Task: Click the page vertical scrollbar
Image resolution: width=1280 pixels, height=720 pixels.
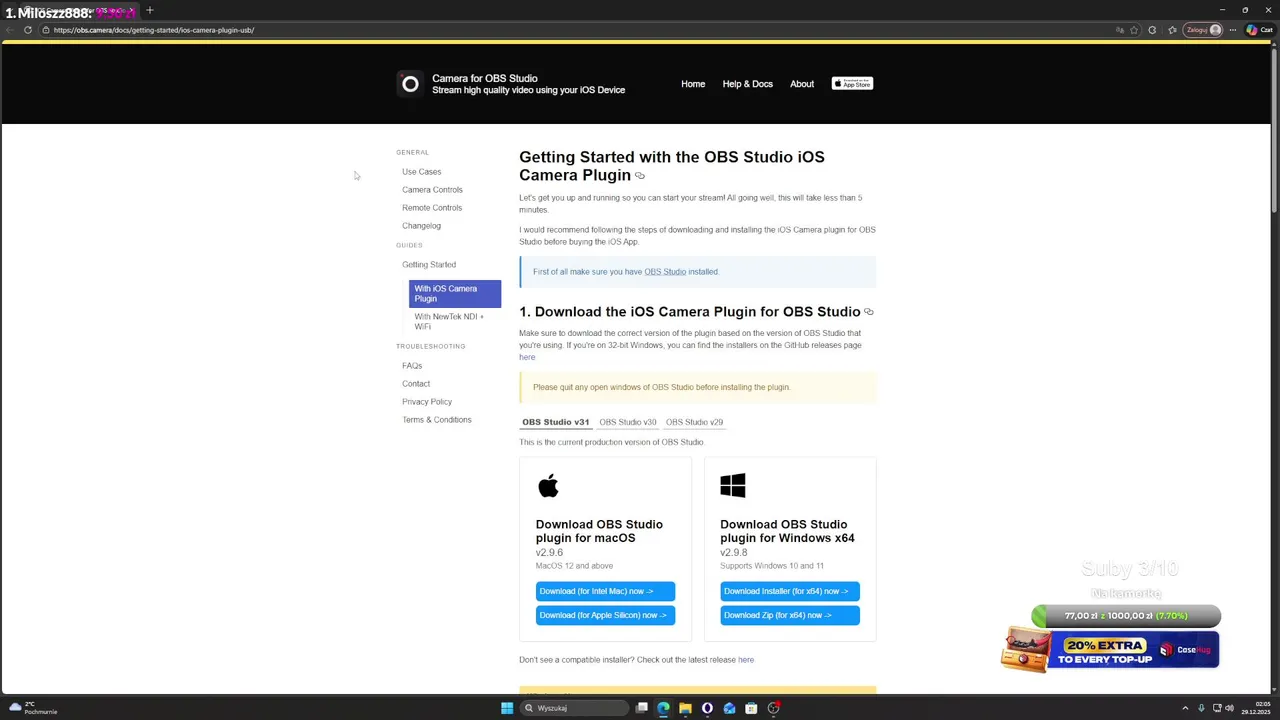Action: [x=1274, y=130]
